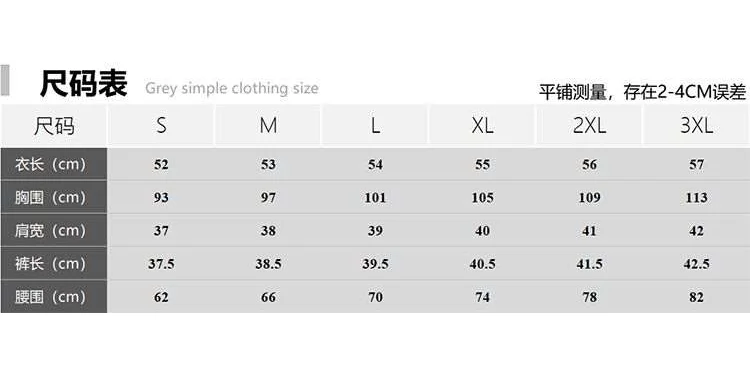Select the 2XL size column header
Image resolution: width=750 pixels, height=375 pixels.
pyautogui.click(x=589, y=125)
